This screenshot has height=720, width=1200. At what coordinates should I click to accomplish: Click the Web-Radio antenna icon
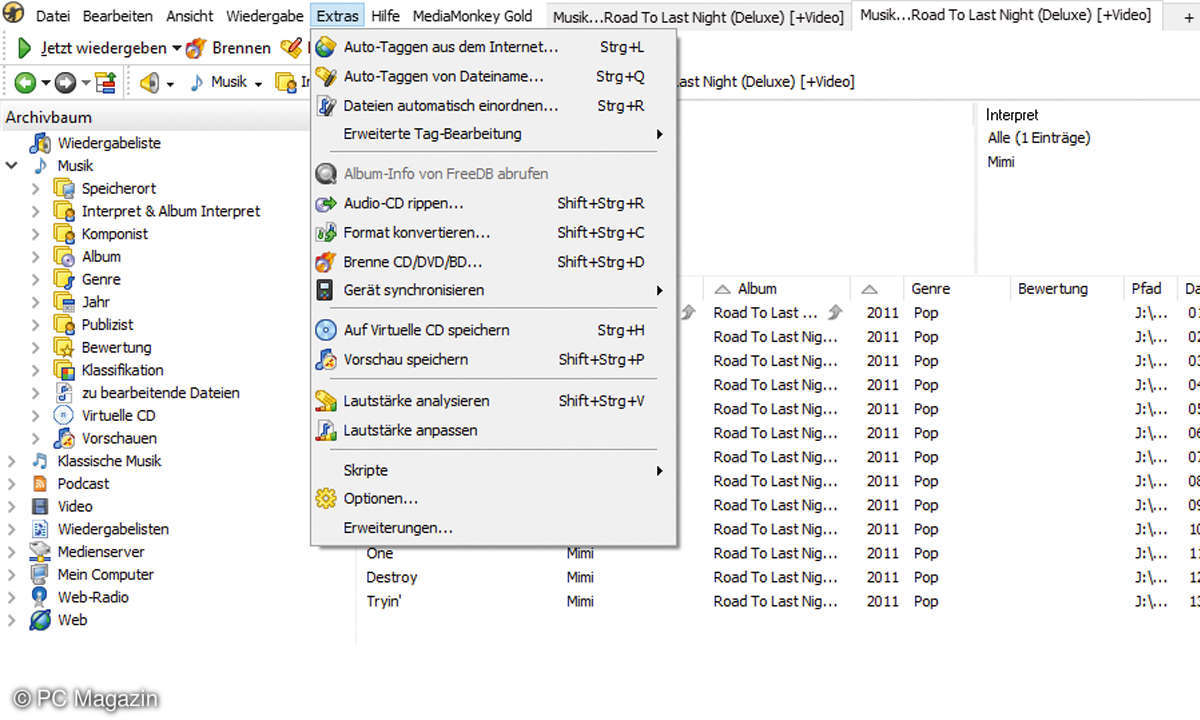(40, 597)
